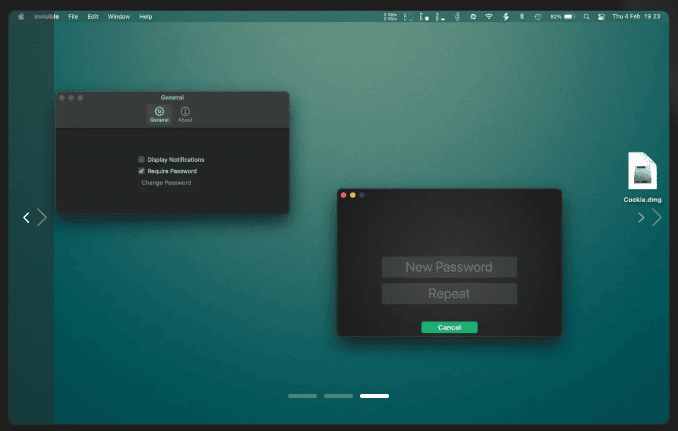Open Spotlight search magnifier icon
Screen dimensions: 678x431
(586, 16)
